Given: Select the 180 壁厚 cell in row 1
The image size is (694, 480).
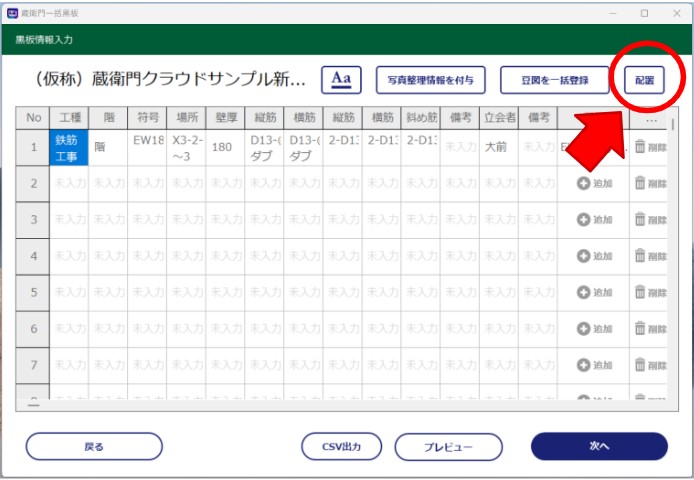Looking at the screenshot, I should (x=225, y=147).
